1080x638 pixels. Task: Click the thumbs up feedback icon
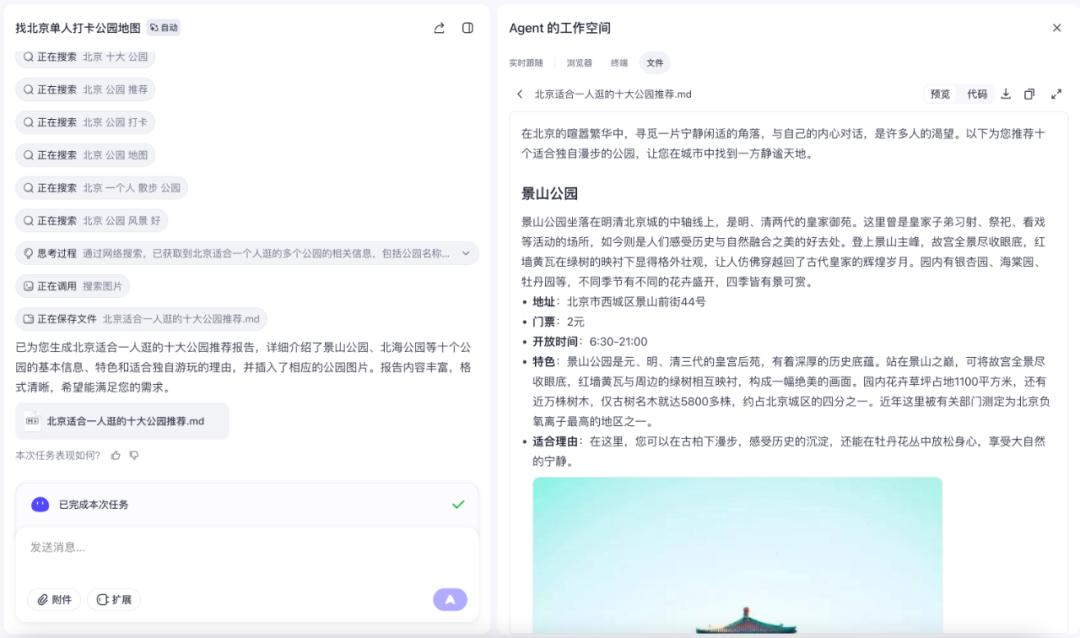(x=116, y=455)
